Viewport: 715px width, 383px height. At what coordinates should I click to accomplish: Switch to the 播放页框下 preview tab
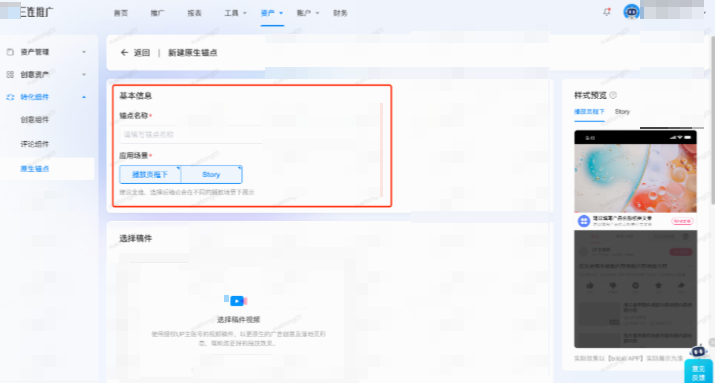589,112
